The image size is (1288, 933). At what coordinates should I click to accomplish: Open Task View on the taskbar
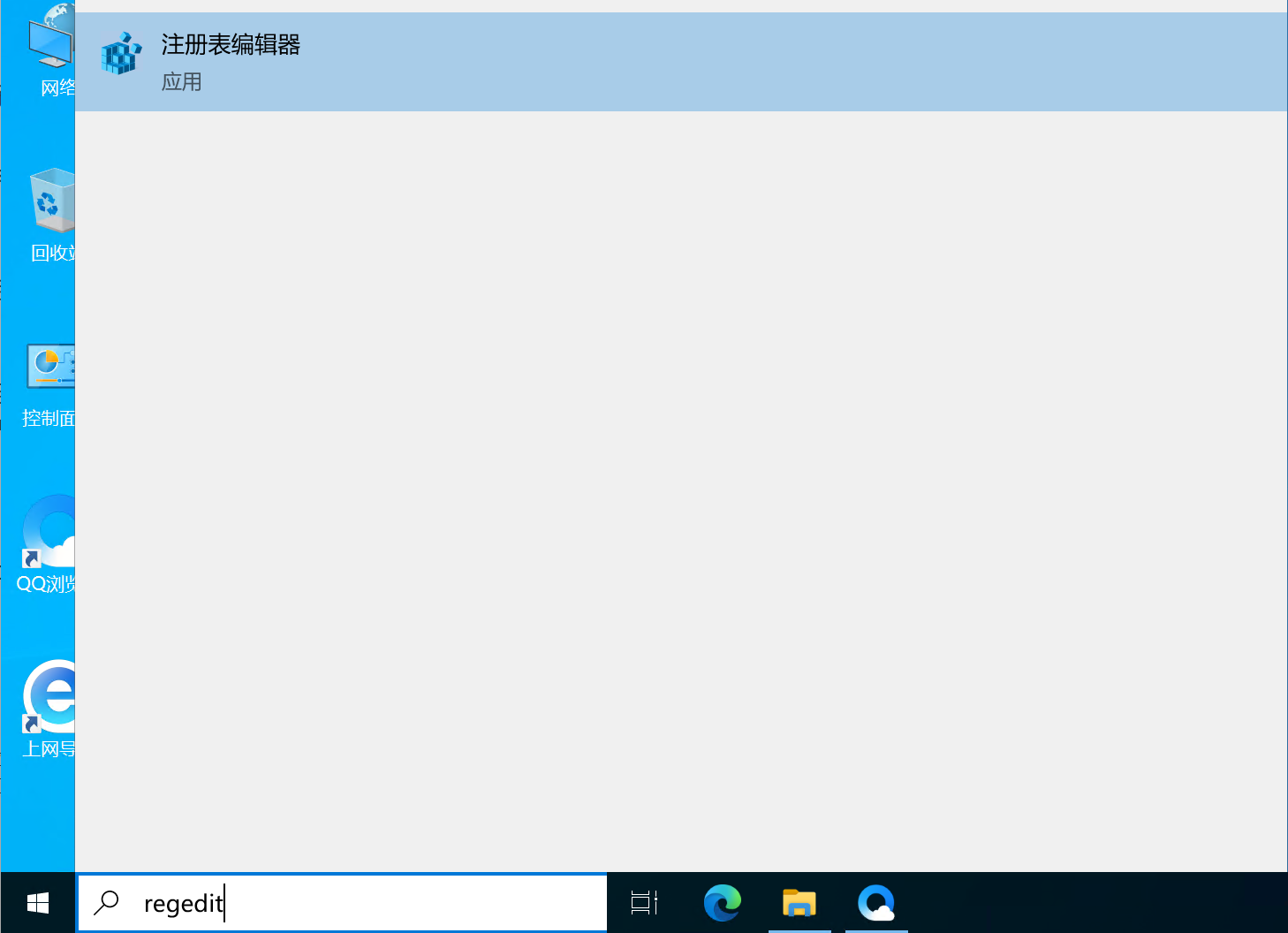[x=644, y=902]
